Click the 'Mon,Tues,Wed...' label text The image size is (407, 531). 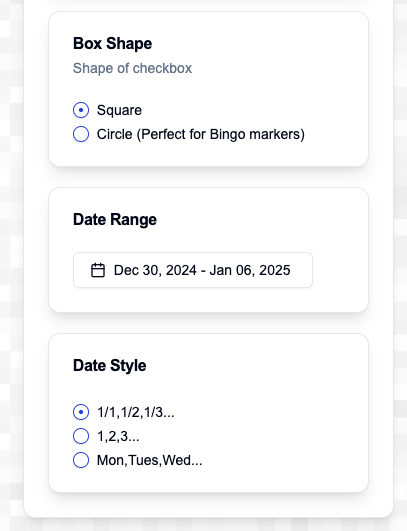[149, 461]
